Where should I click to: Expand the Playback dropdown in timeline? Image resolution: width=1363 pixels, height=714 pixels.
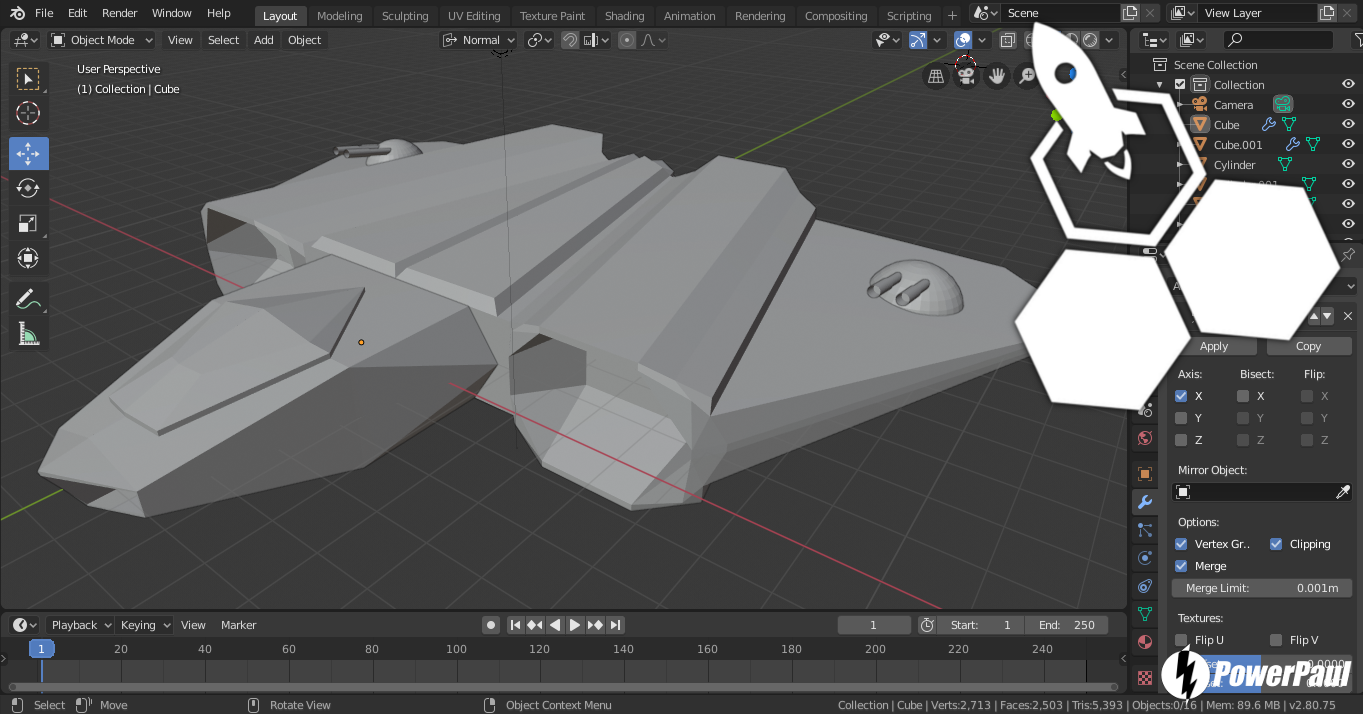pyautogui.click(x=80, y=625)
